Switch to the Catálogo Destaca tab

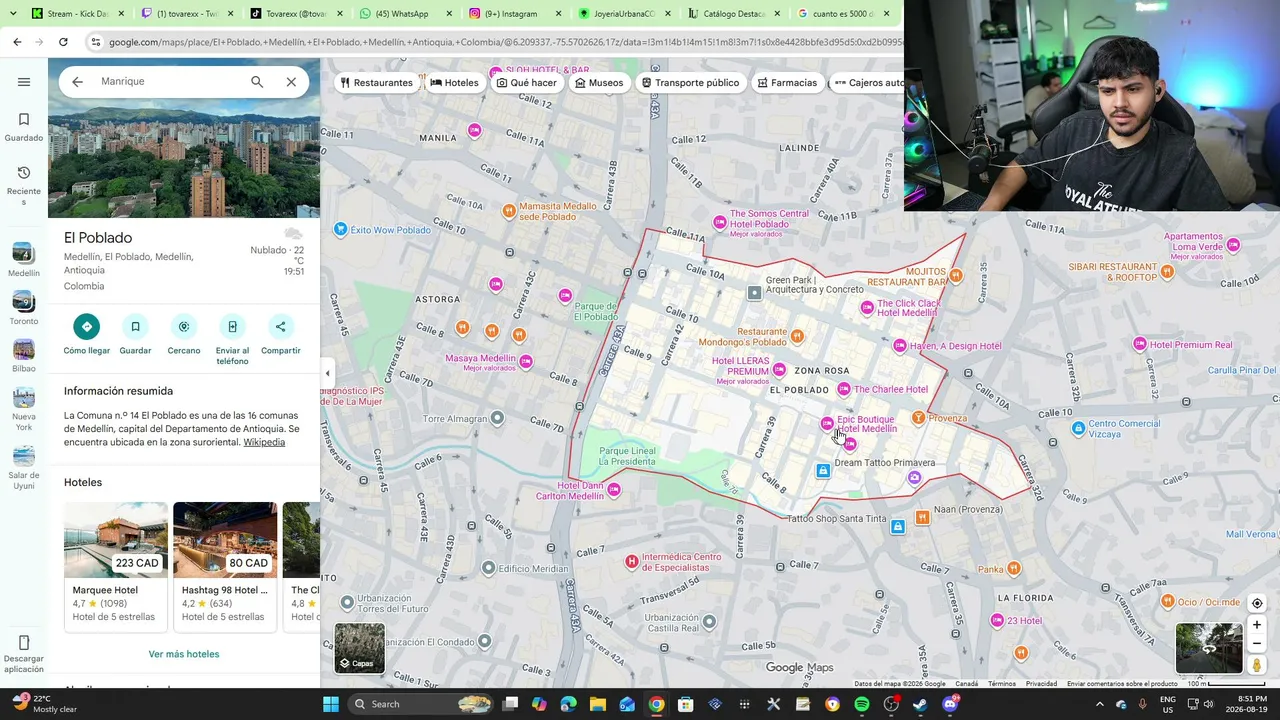734,14
